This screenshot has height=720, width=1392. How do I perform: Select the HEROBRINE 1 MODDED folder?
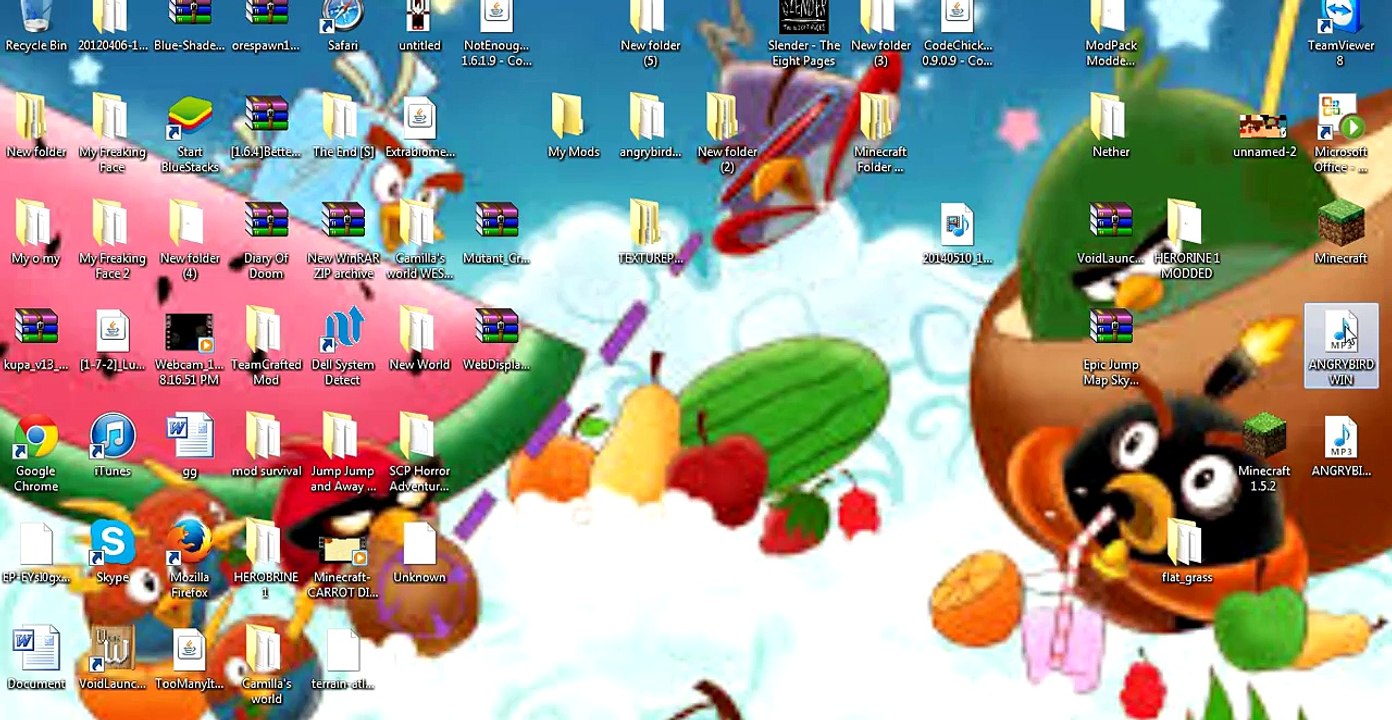(x=1187, y=241)
